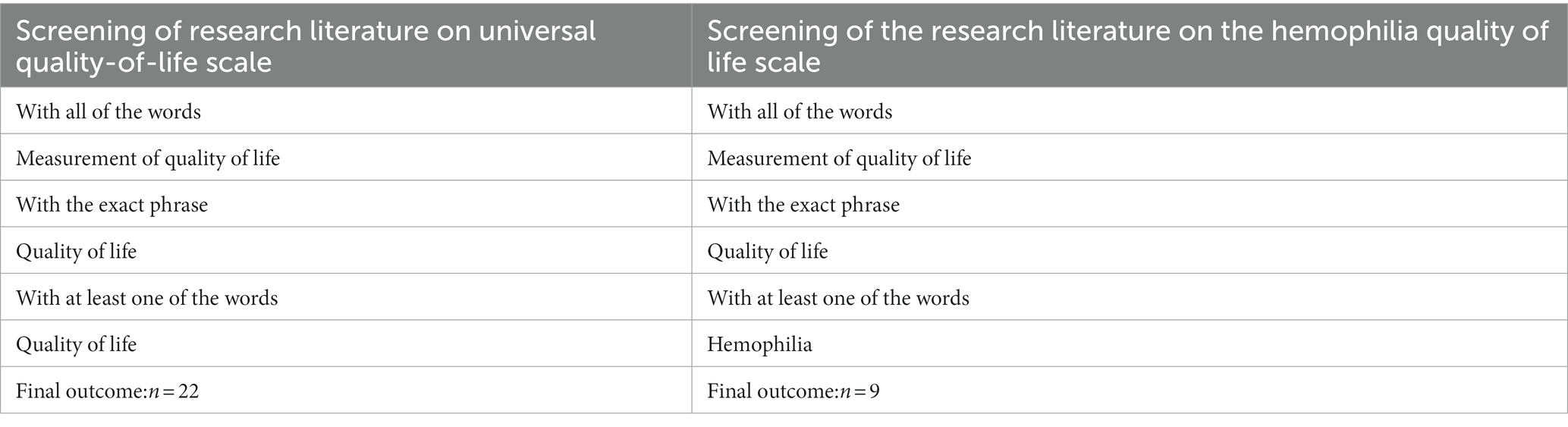Click the universal quality-of-life scale column header
The height and width of the screenshot is (427, 1568).
[x=346, y=46]
